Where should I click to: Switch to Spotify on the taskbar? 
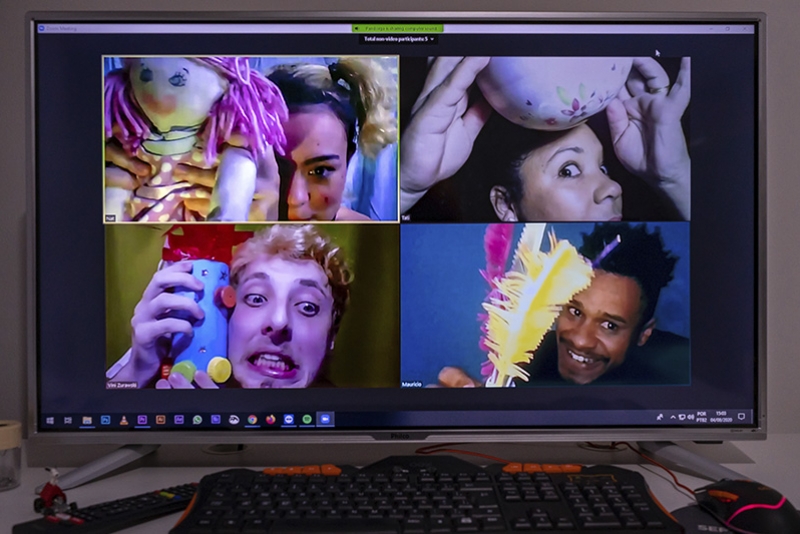[307, 419]
